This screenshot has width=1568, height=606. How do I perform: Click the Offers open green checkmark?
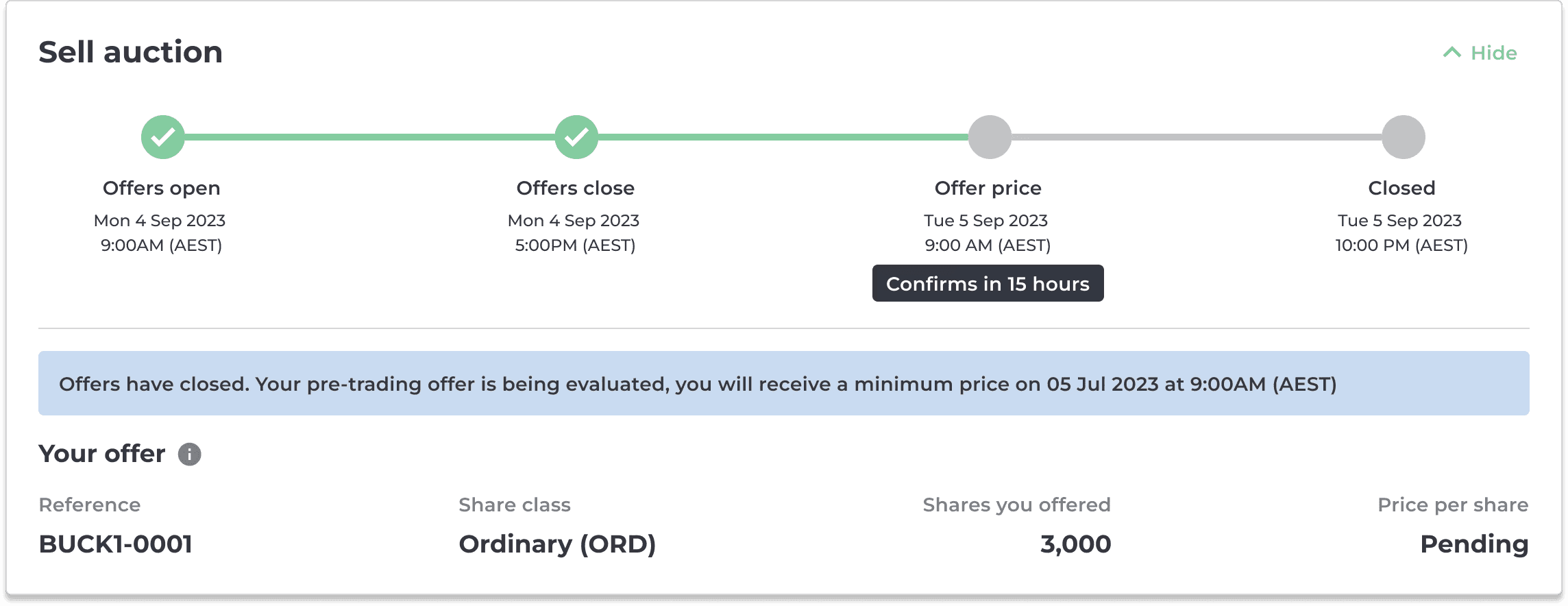(163, 137)
